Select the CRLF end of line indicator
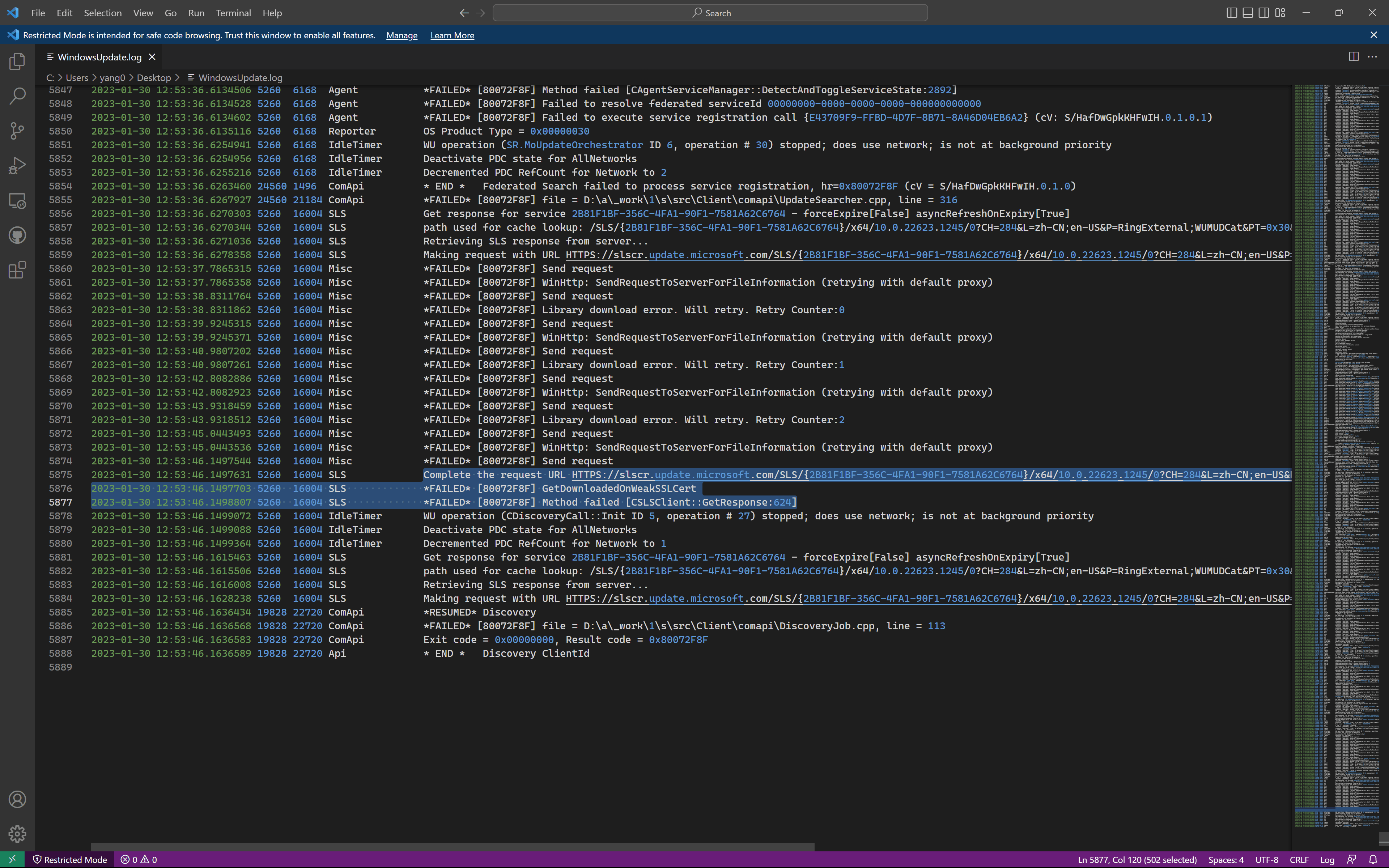 point(1299,859)
